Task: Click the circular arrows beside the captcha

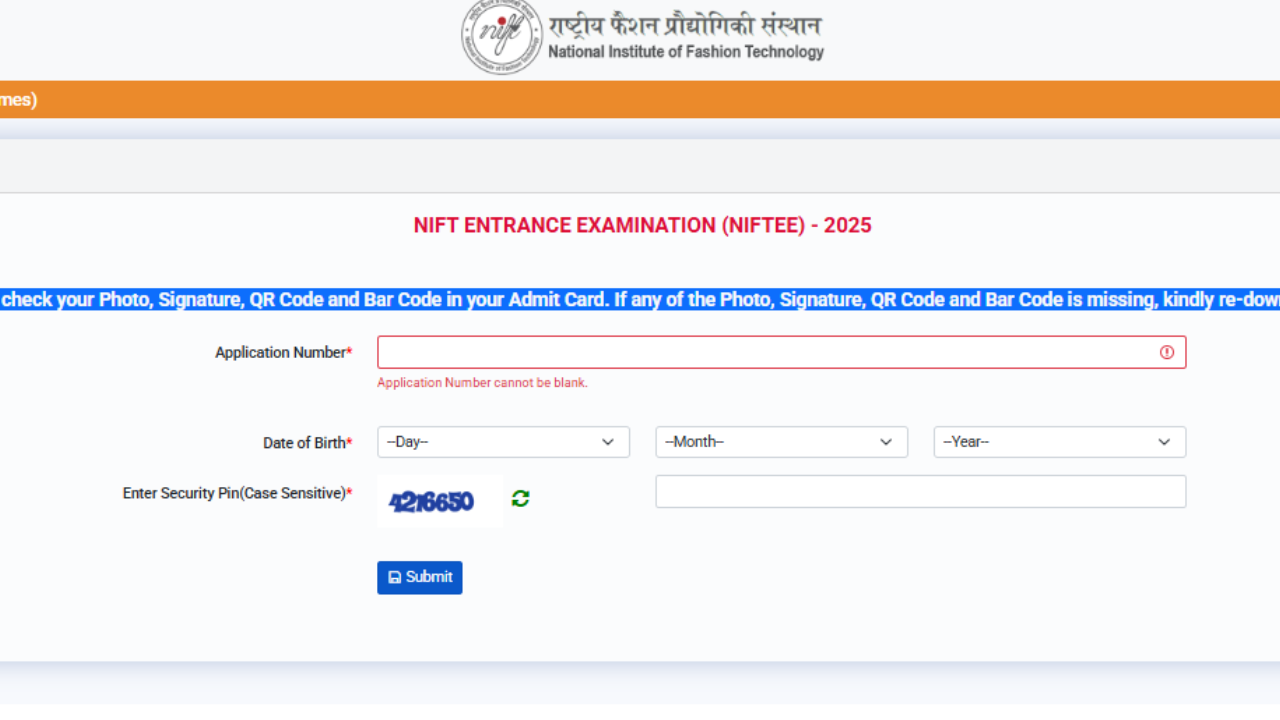Action: (519, 500)
